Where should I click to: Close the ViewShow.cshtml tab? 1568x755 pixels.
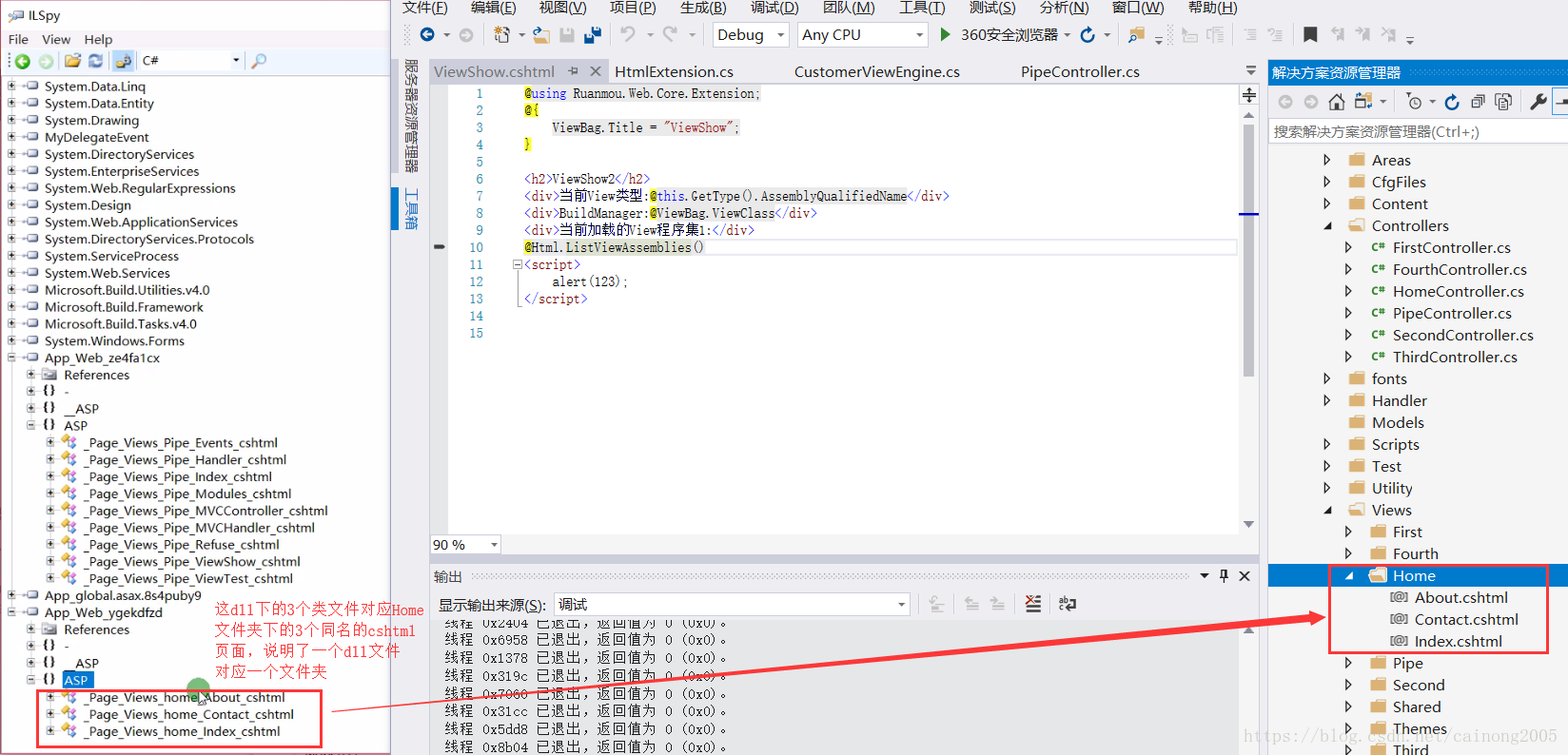[x=596, y=71]
